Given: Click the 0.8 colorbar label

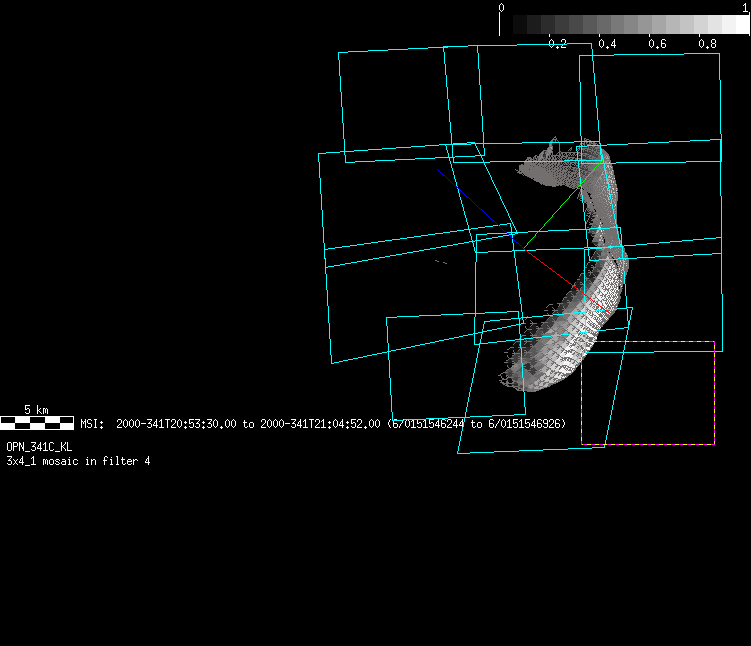Looking at the screenshot, I should pyautogui.click(x=707, y=44).
